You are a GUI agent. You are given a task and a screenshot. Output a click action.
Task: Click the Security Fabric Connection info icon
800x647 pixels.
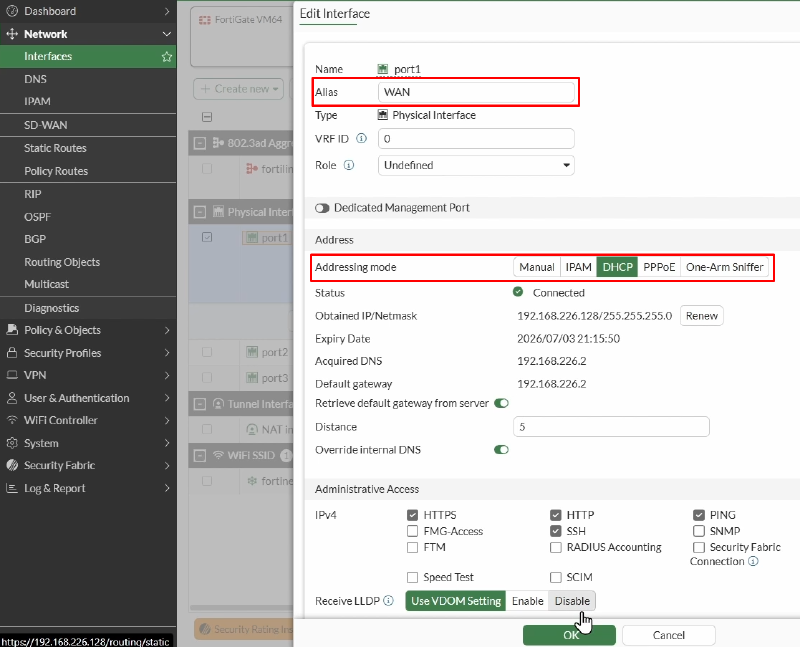coord(753,561)
